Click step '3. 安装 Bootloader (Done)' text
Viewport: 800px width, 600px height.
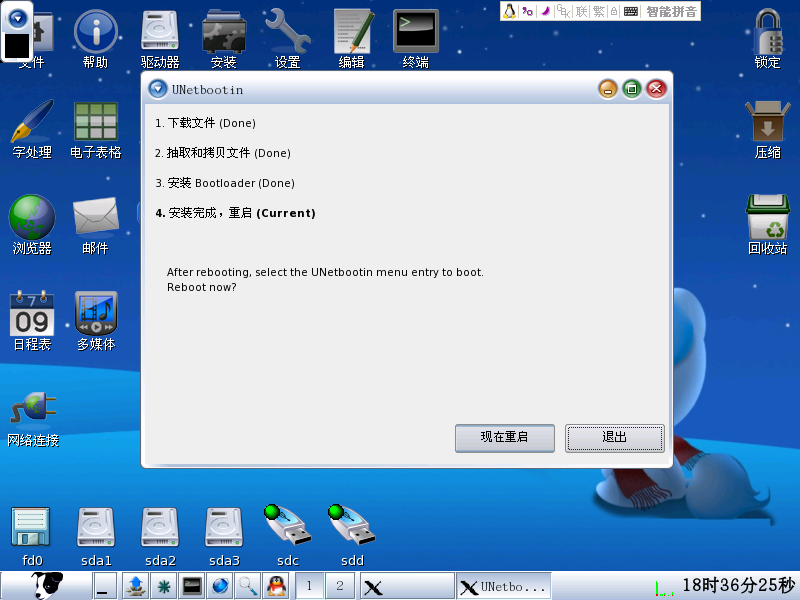tap(225, 183)
